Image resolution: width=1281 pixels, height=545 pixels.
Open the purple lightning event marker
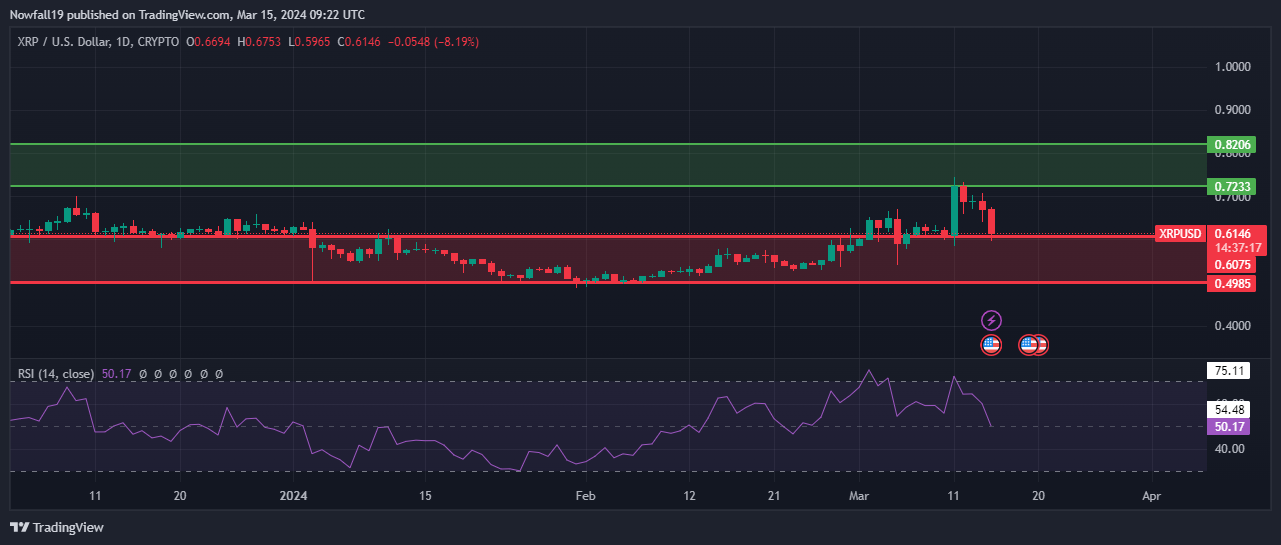(x=991, y=320)
